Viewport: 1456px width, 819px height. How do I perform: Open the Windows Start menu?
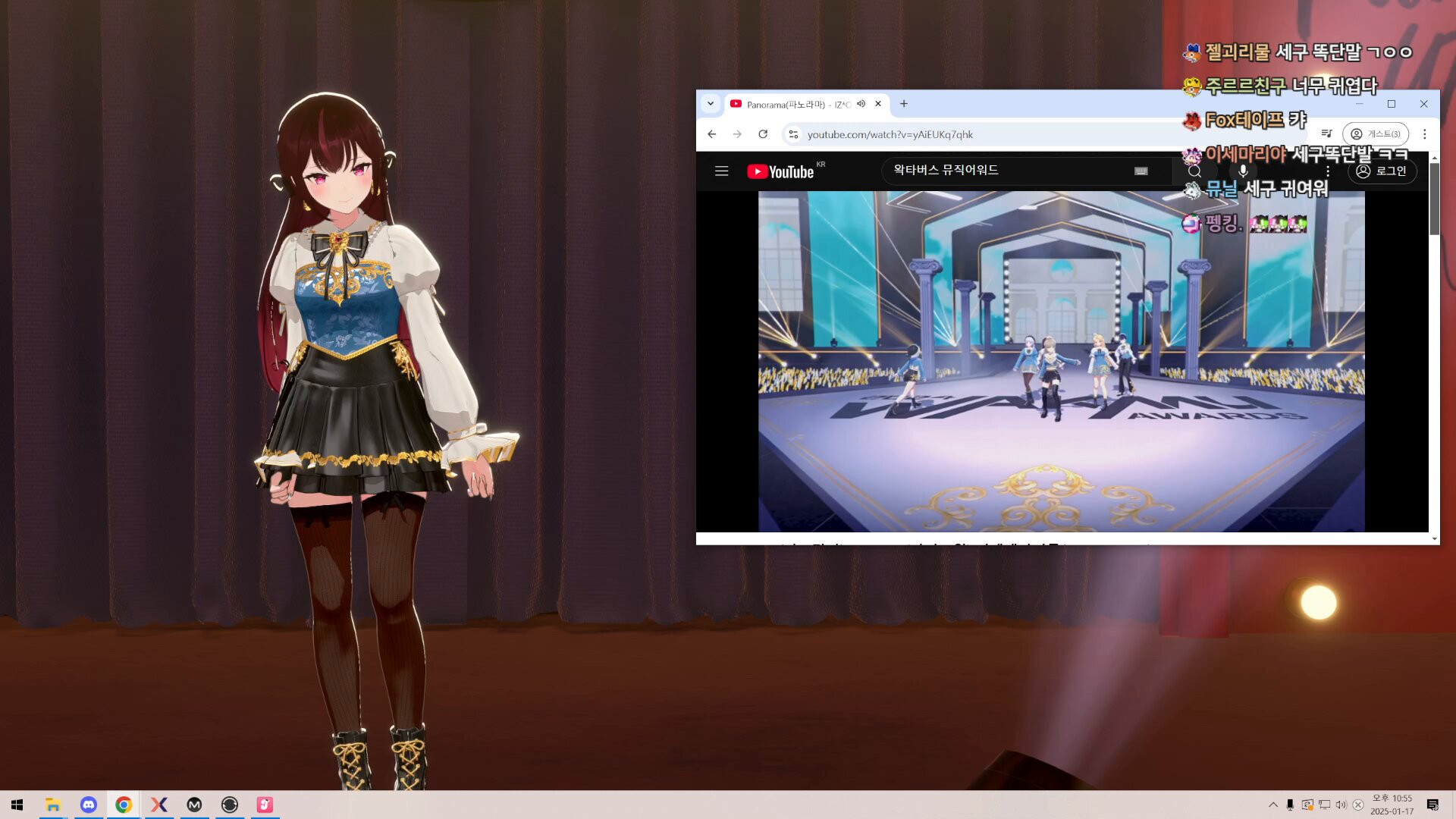17,805
